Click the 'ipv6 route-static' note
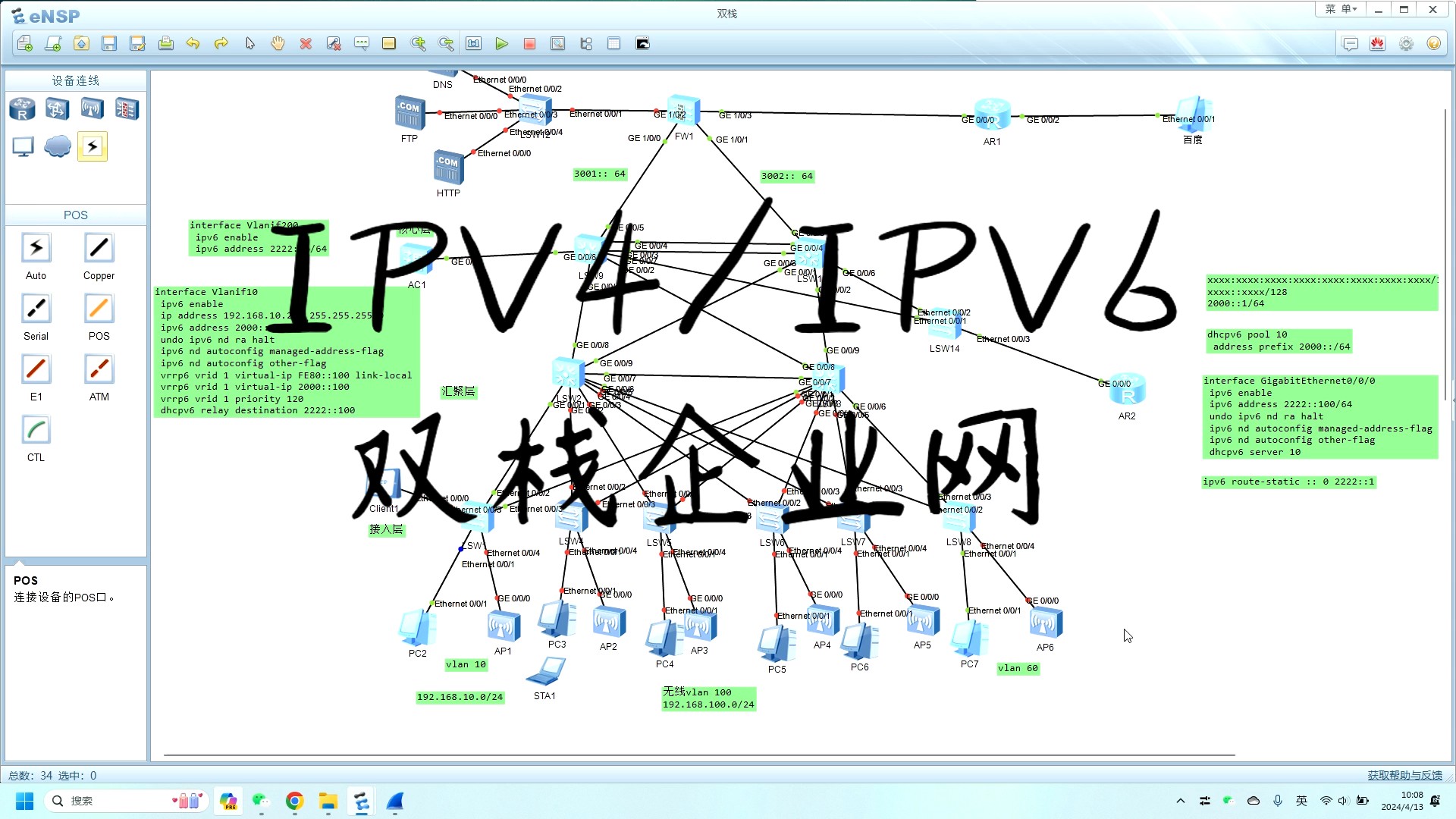 click(1289, 482)
